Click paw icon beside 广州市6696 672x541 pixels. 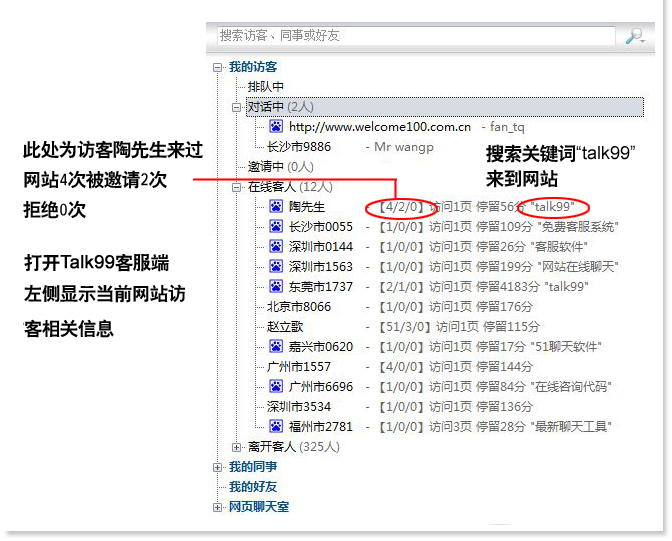pos(276,387)
